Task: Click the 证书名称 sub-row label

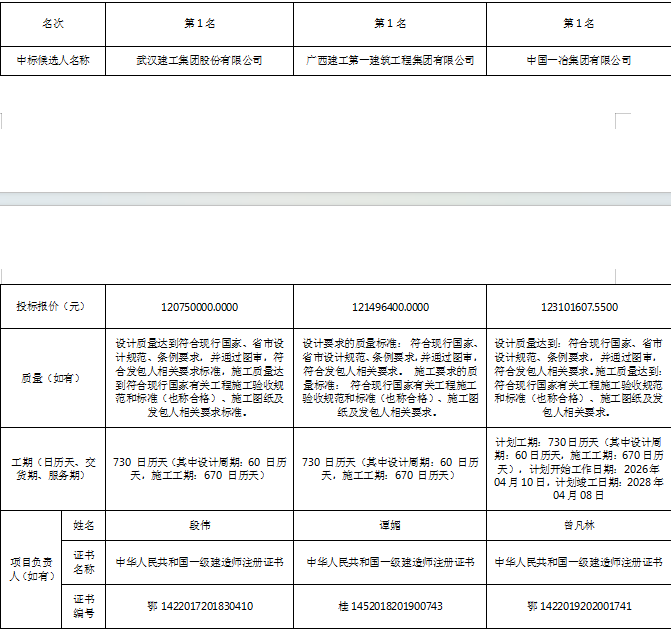Action: (83, 562)
